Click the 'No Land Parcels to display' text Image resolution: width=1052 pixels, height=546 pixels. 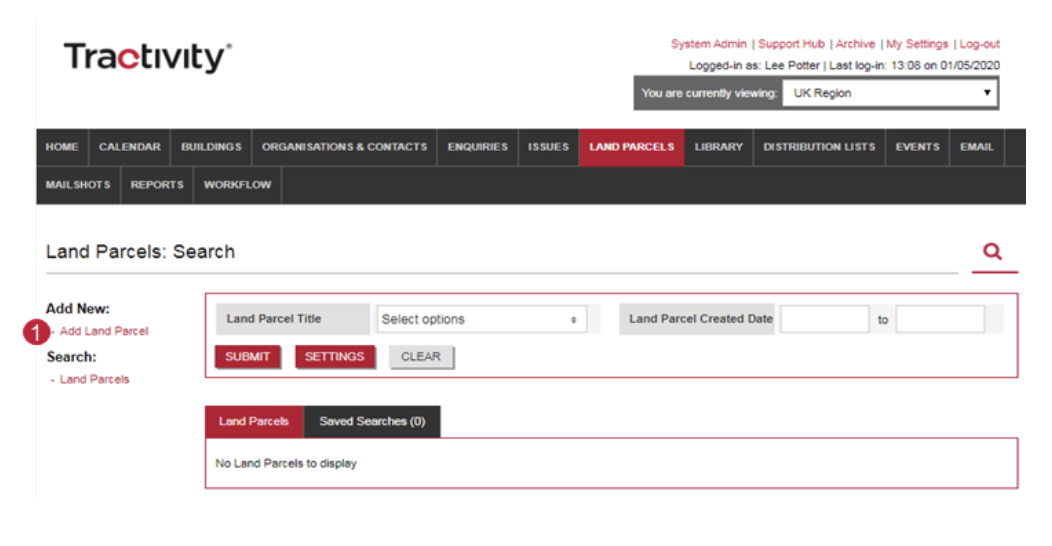point(286,463)
